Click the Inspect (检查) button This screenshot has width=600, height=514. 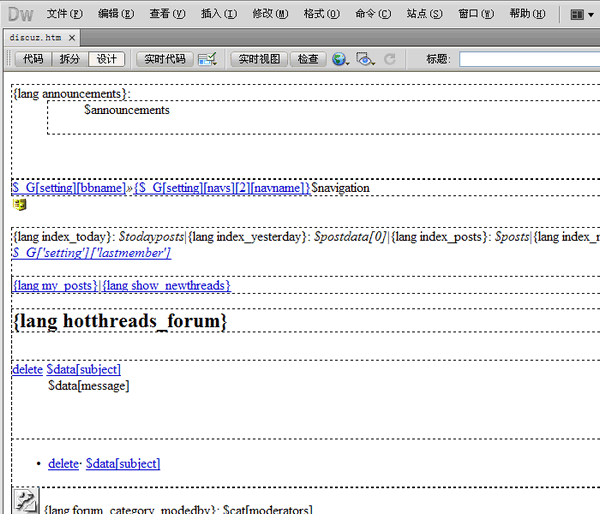click(x=309, y=59)
